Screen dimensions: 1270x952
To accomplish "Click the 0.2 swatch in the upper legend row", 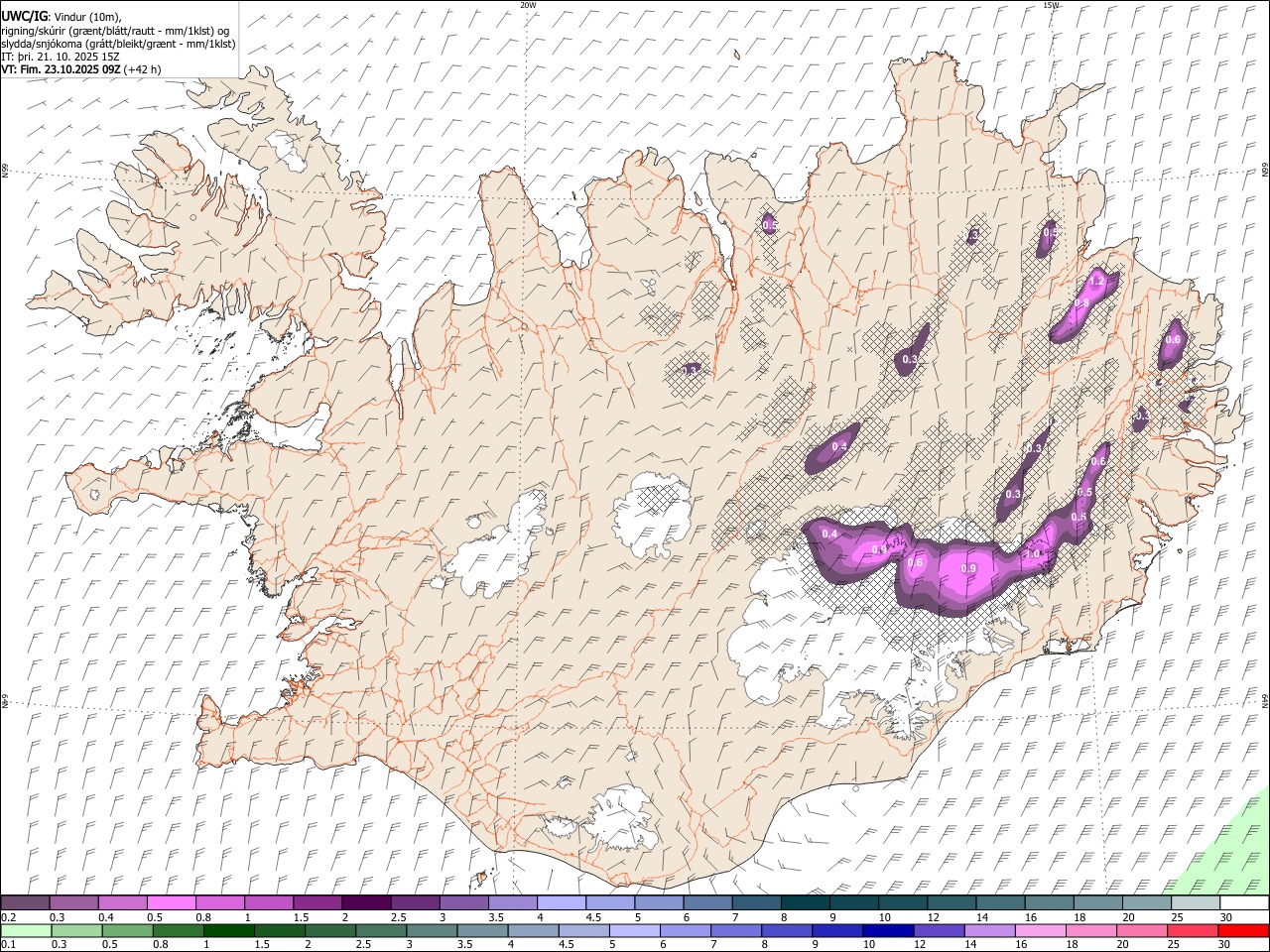I will tap(25, 903).
